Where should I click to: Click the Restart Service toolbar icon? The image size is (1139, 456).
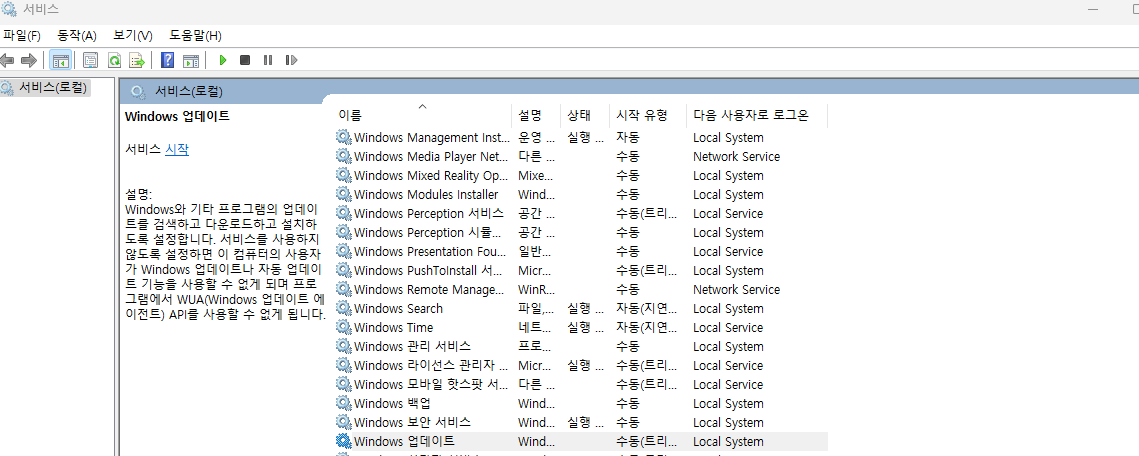tap(291, 60)
